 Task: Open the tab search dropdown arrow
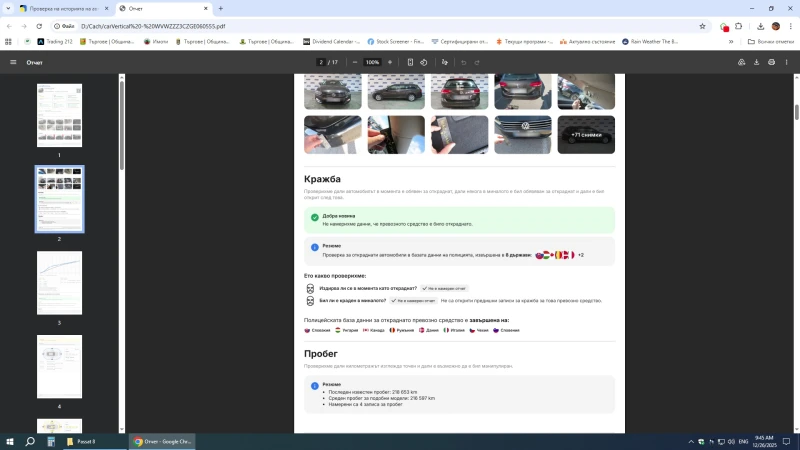point(8,8)
